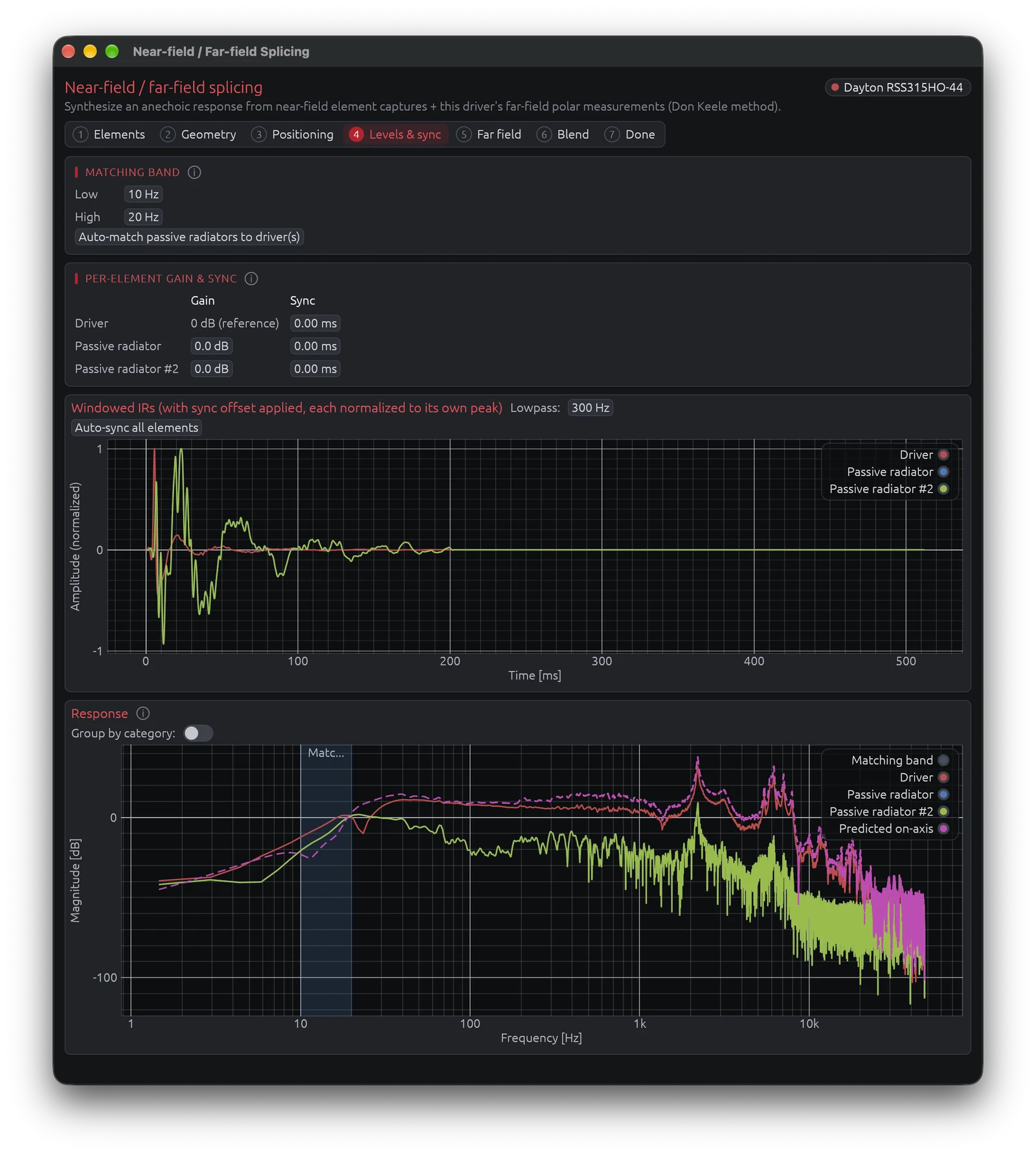Screen dimensions: 1036x1155
Task: Switch to the Geometry step
Action: [199, 135]
